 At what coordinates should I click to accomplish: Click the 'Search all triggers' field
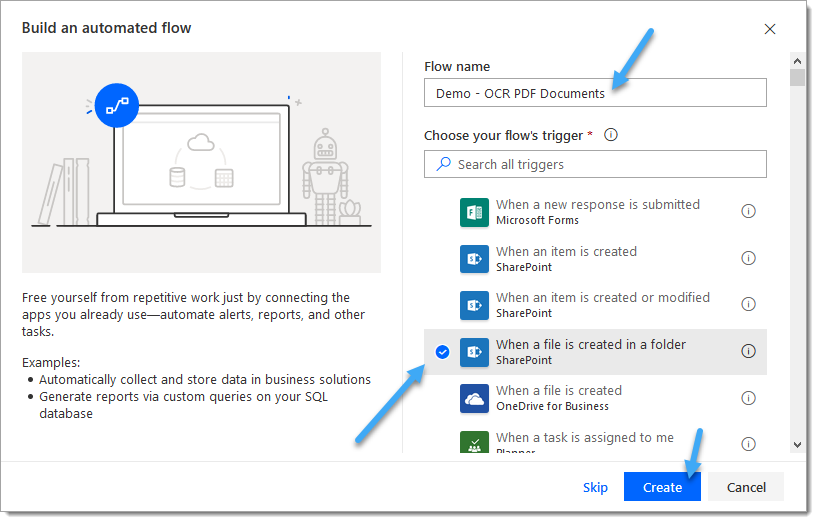(595, 164)
